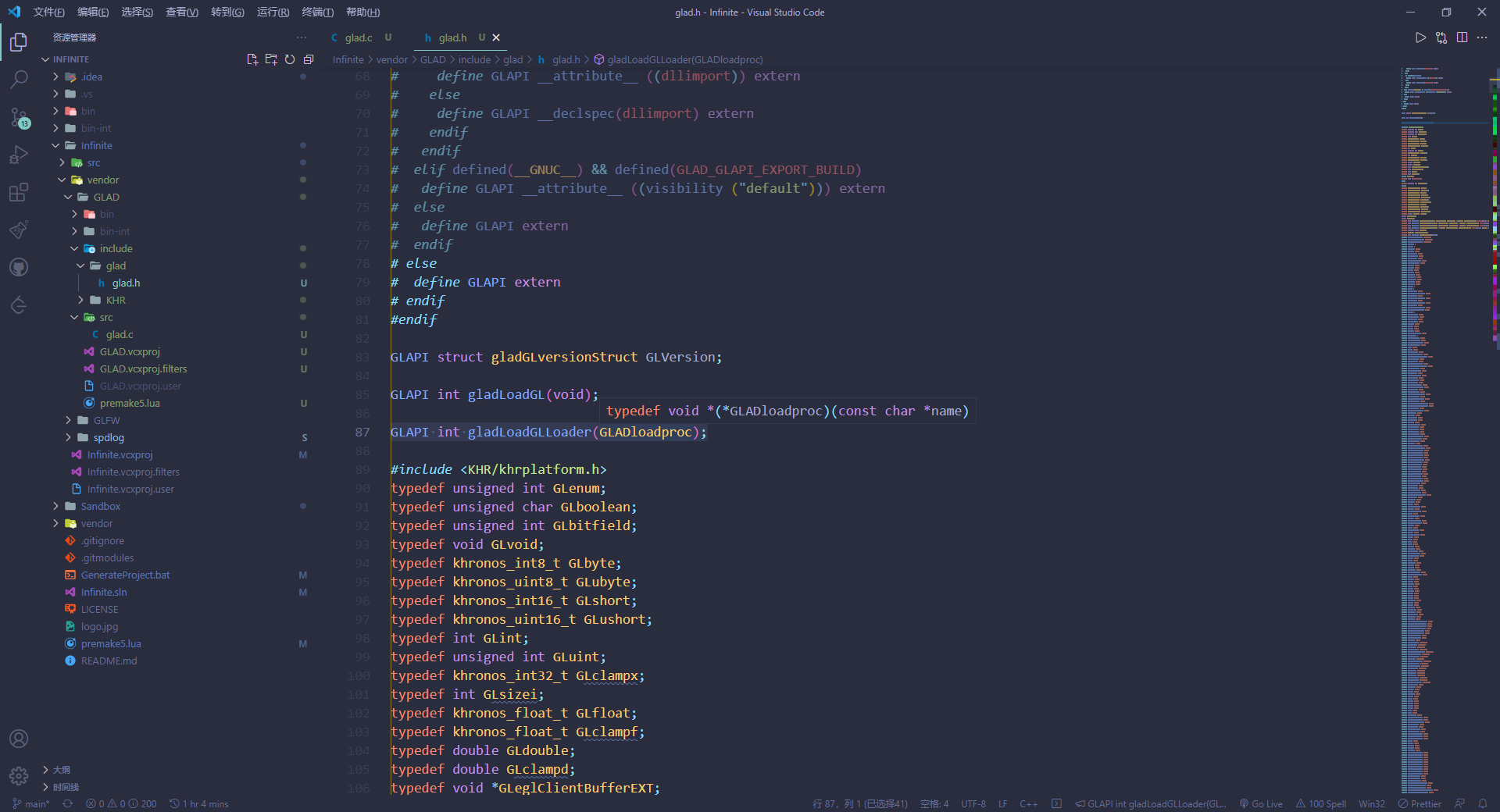Click terminal icon in status bar

(1056, 803)
